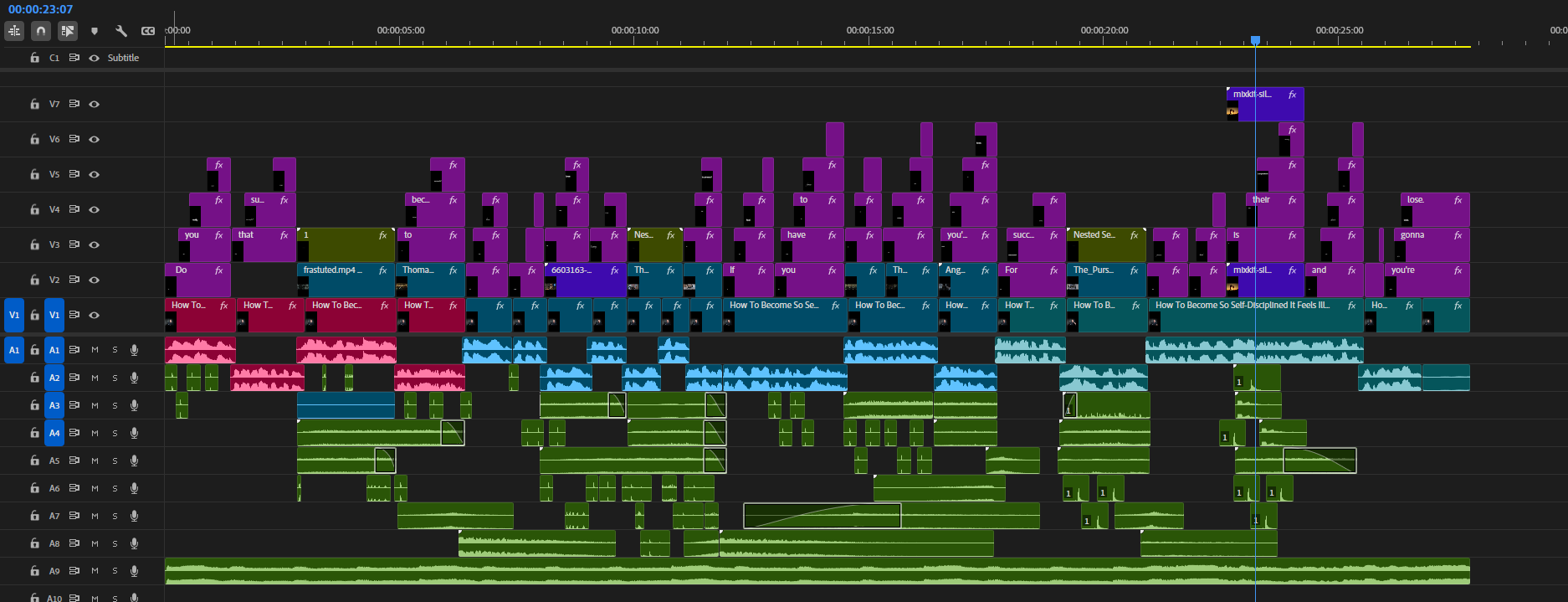Enable voice-over record on track A5

(134, 461)
